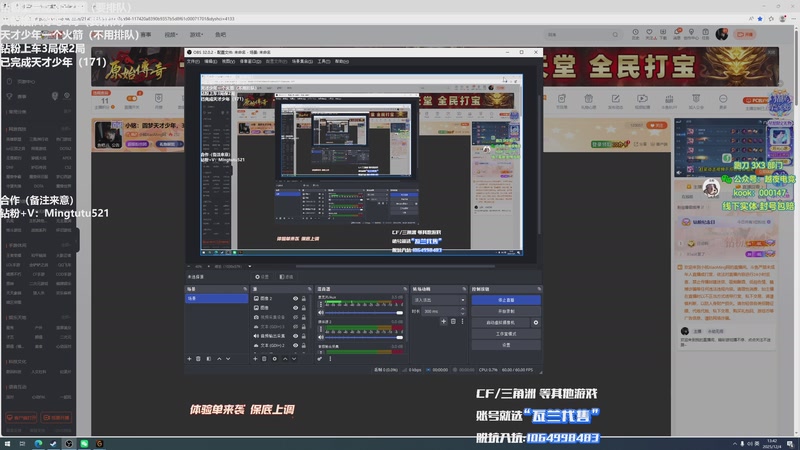Open OBS 编辑 menu
Viewport: 800px width, 450px height.
click(210, 61)
